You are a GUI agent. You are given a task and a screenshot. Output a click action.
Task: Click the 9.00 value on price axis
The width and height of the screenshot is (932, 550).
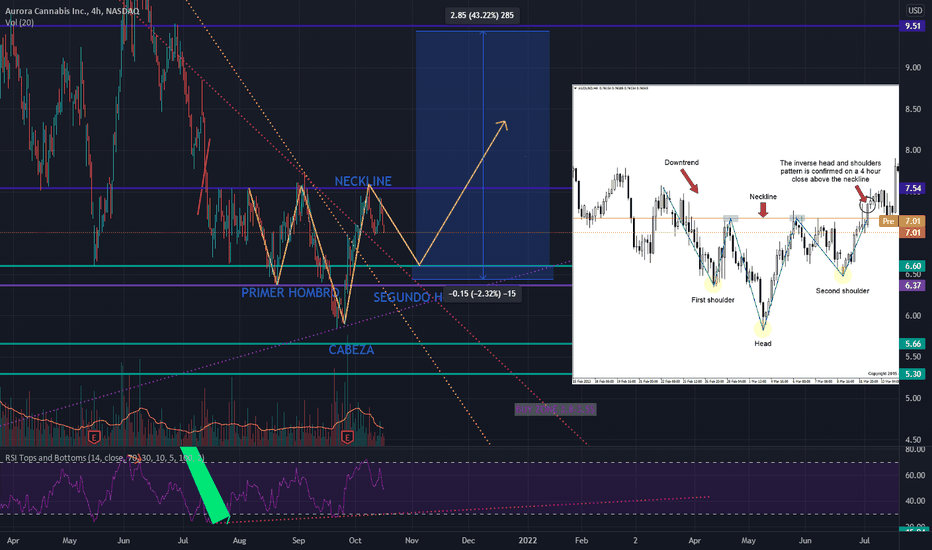[x=913, y=68]
